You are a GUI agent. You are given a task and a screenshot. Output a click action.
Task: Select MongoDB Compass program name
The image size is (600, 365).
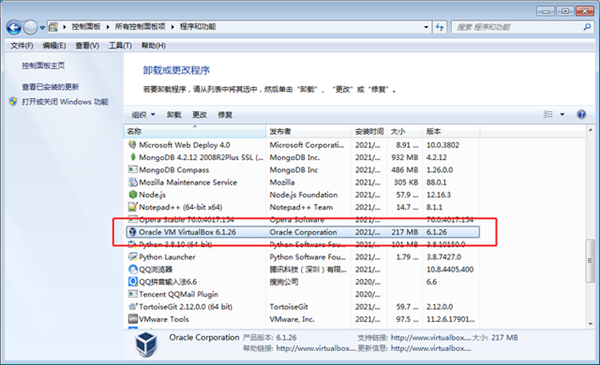coord(174,169)
